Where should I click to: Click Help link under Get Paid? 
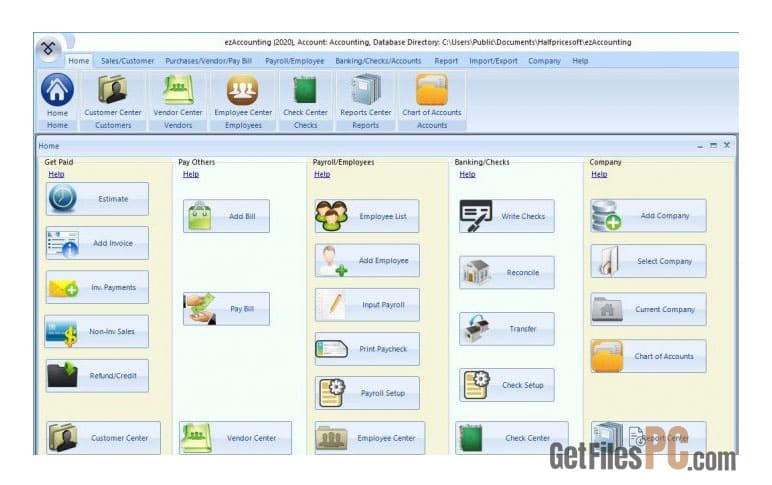(x=56, y=174)
